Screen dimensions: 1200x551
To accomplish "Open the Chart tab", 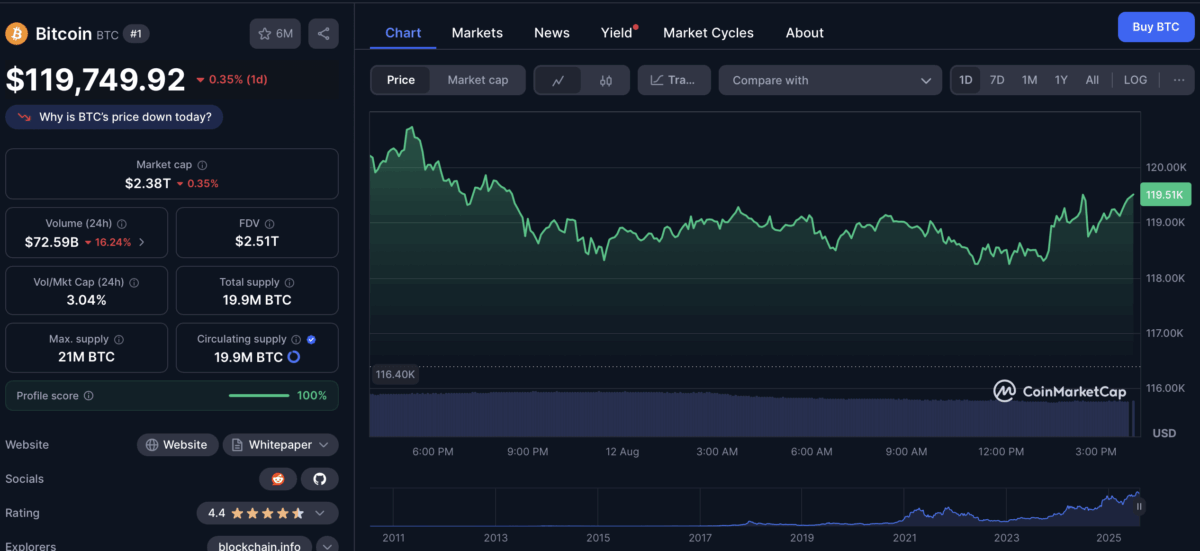I will click(403, 33).
